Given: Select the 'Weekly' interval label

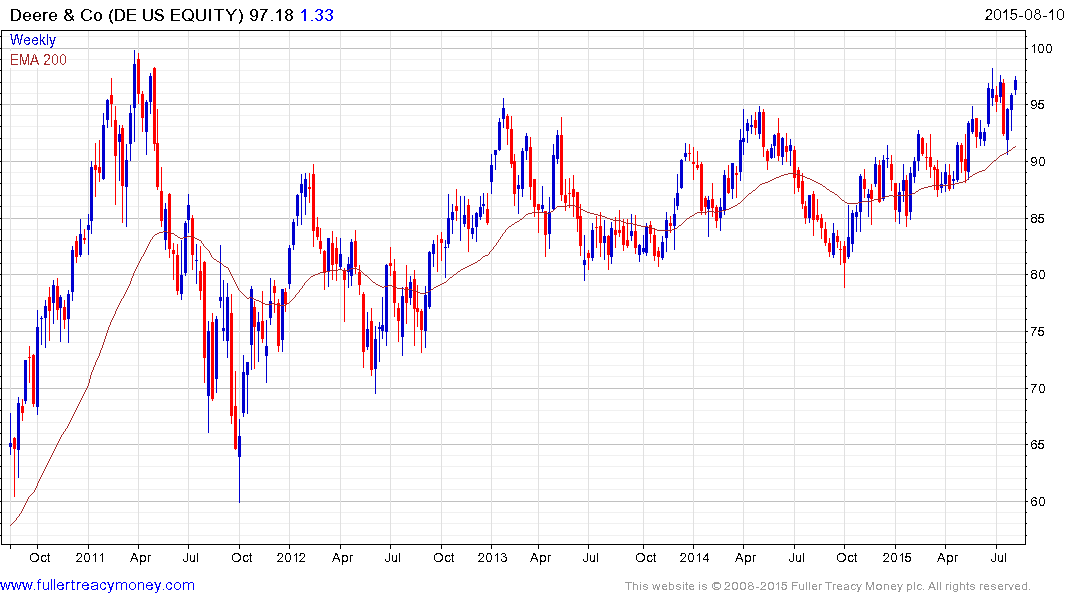Looking at the screenshot, I should pos(33,40).
